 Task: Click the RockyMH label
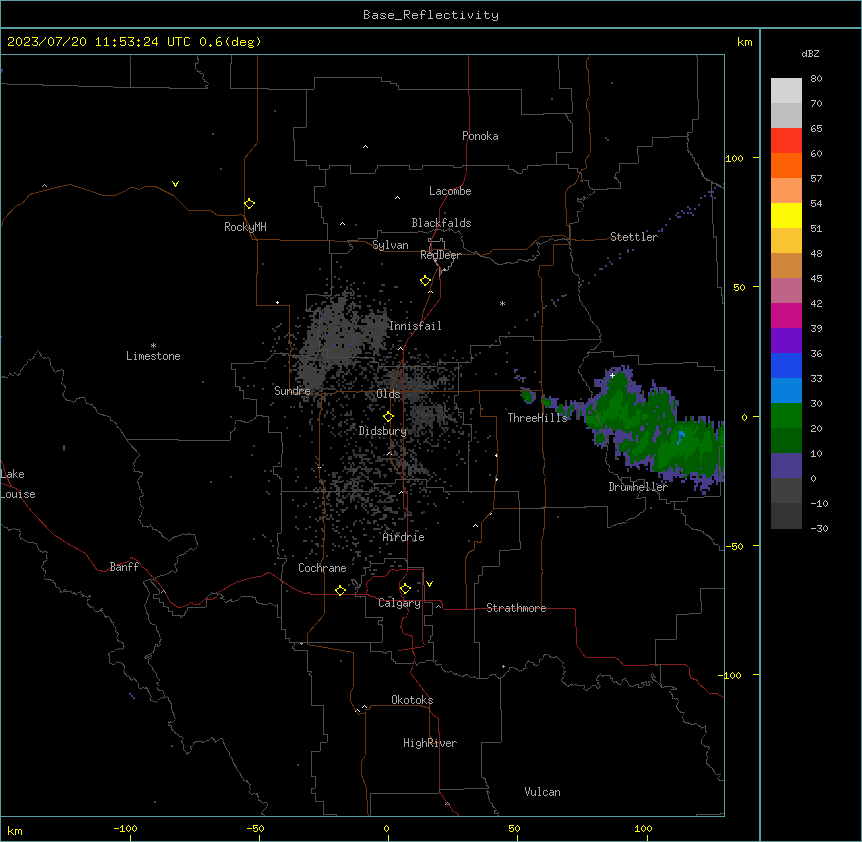(245, 227)
